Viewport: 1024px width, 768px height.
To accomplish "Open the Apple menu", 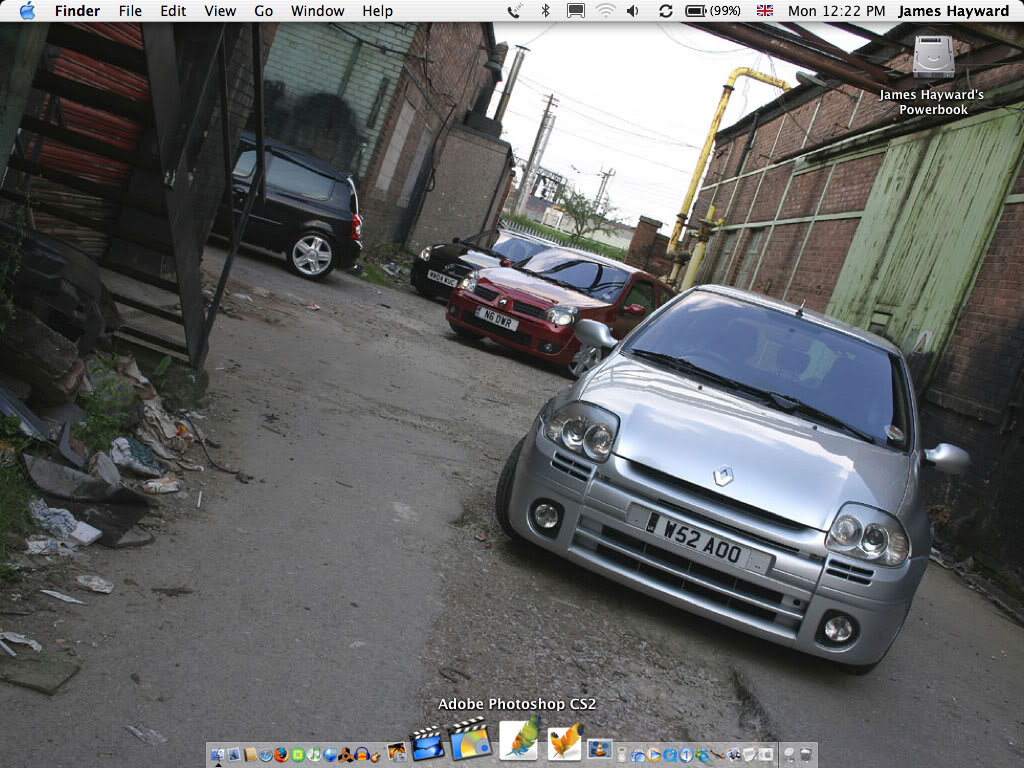I will [27, 11].
